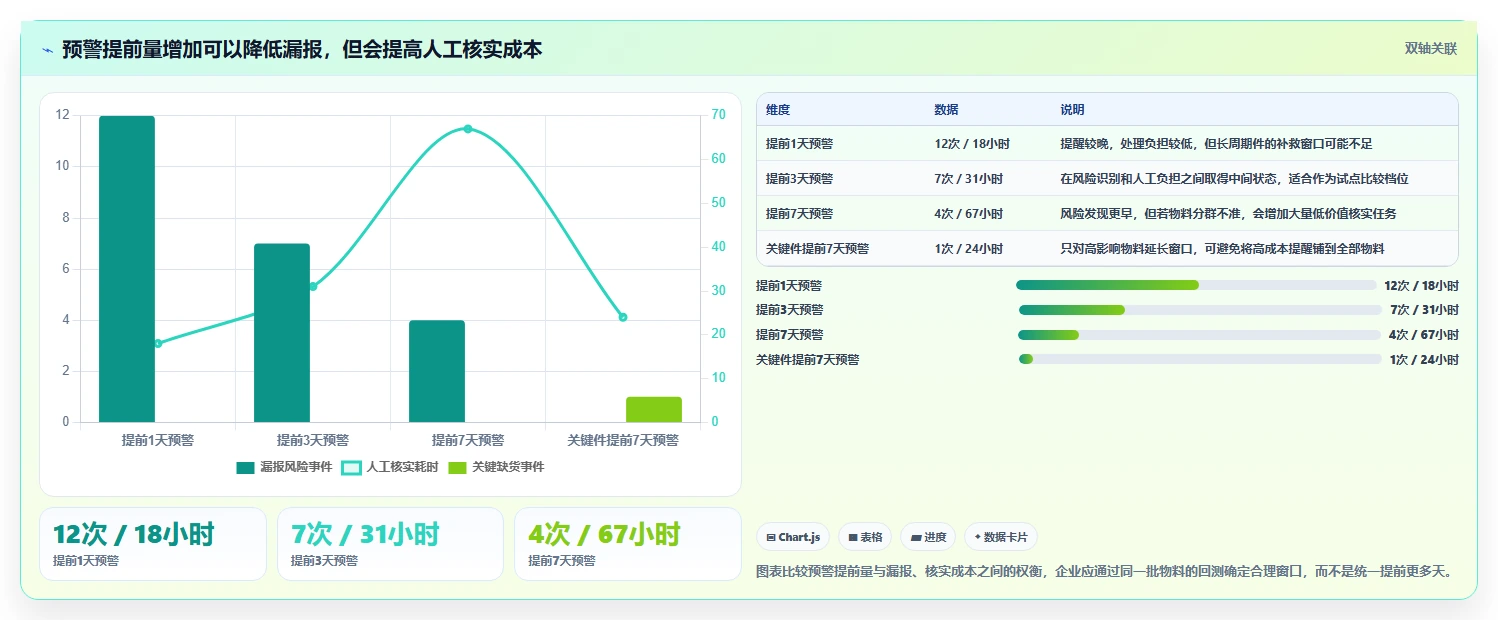
Task: Click the description starting 风险发现更早
Action: point(1228,214)
